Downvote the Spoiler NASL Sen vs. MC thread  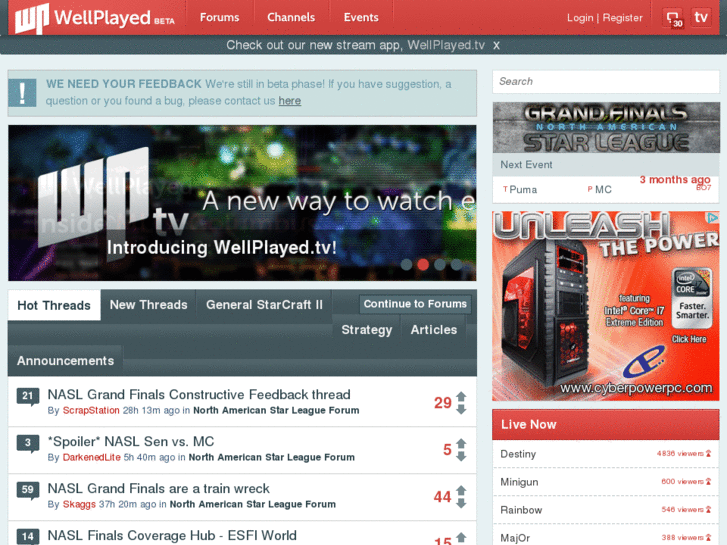pos(461,456)
